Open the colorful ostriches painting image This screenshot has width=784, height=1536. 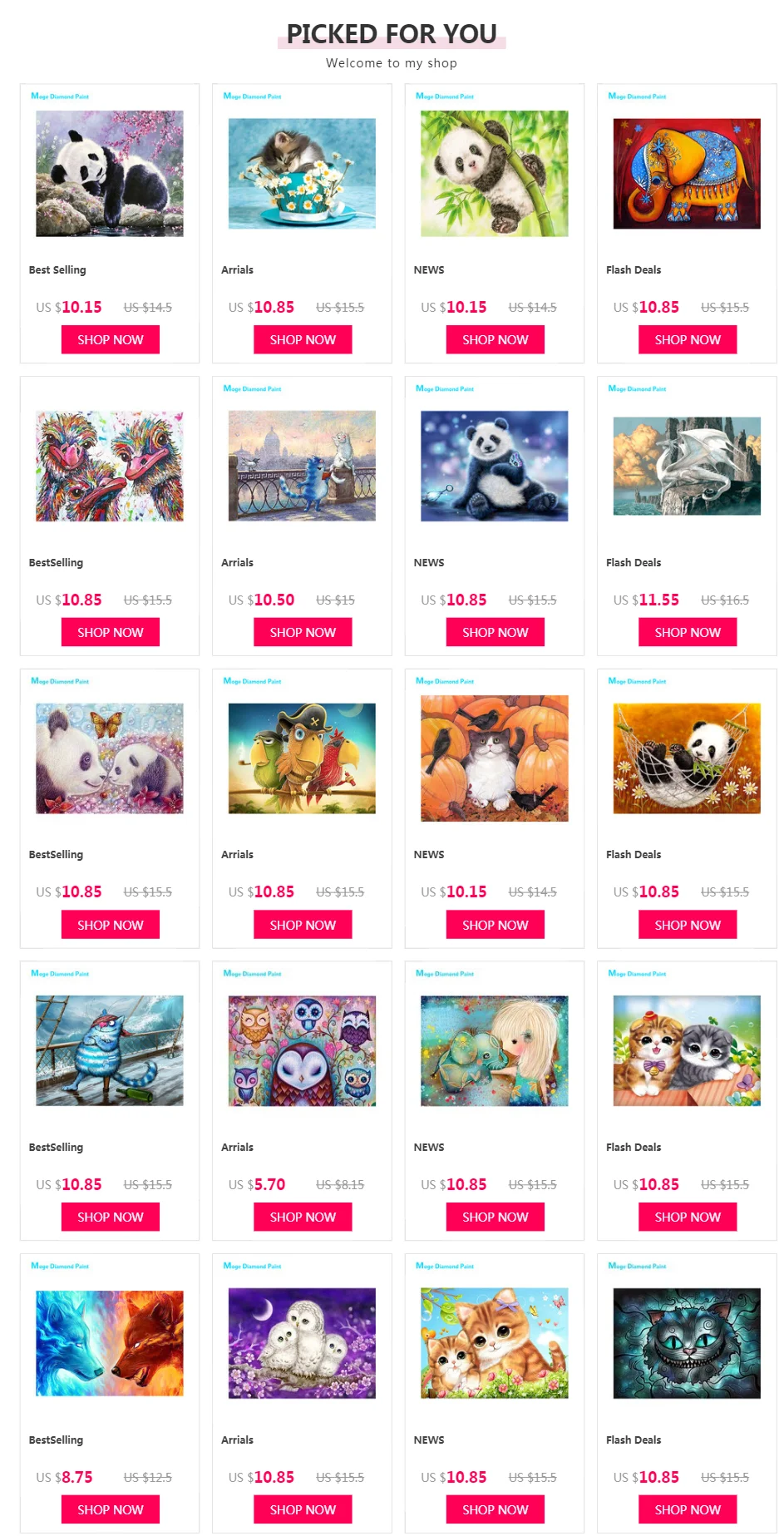click(110, 466)
